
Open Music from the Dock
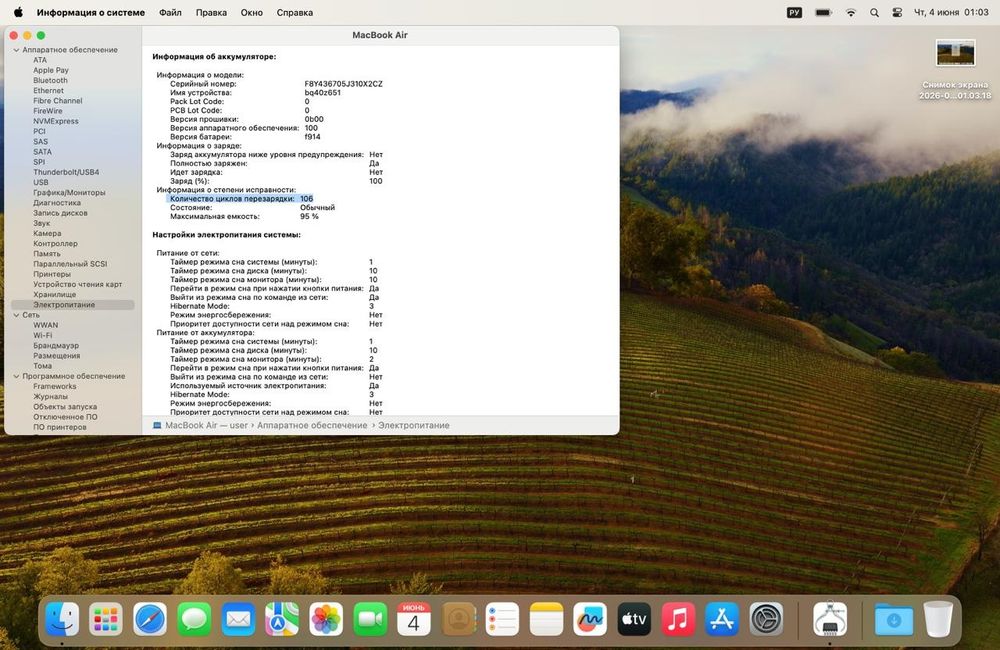point(678,619)
